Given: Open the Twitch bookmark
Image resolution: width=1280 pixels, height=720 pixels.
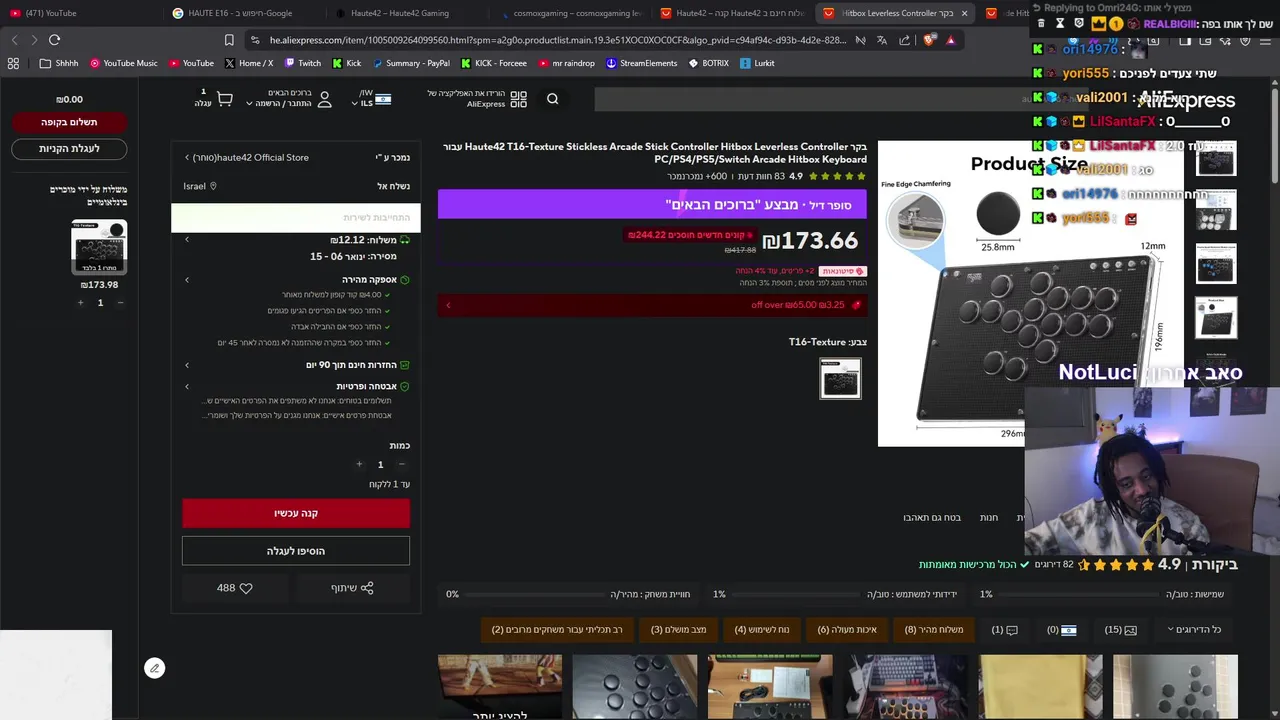Looking at the screenshot, I should pyautogui.click(x=302, y=63).
